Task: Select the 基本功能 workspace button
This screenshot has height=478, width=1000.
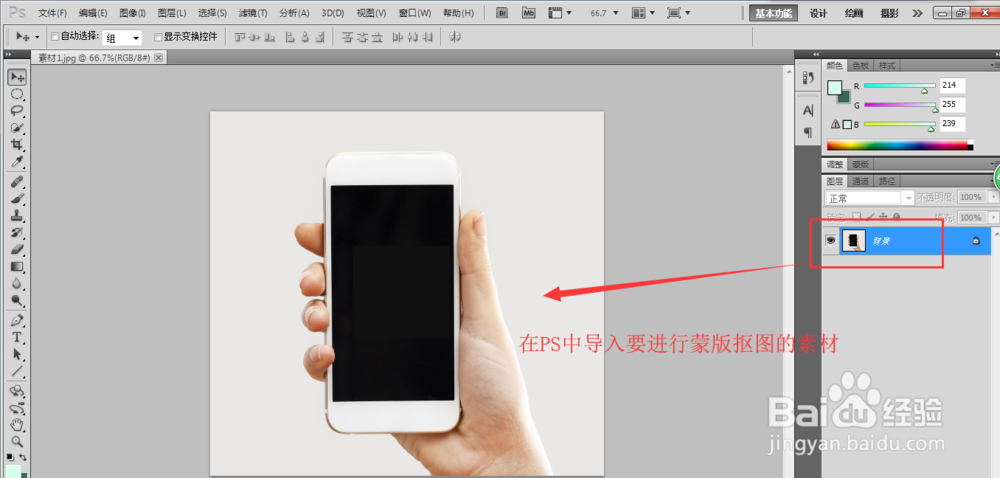Action: [773, 13]
